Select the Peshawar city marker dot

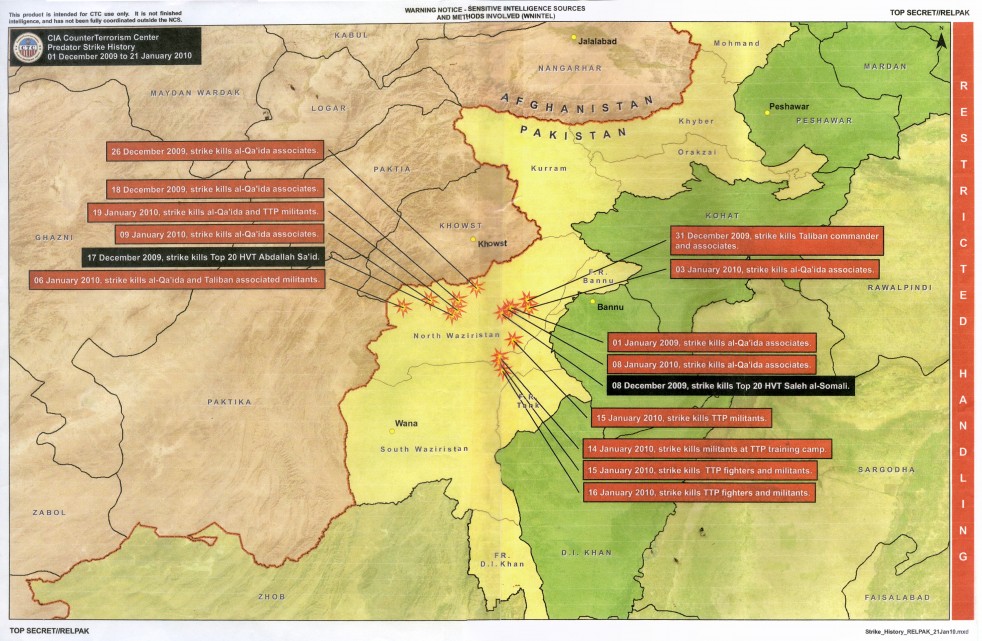pos(767,112)
